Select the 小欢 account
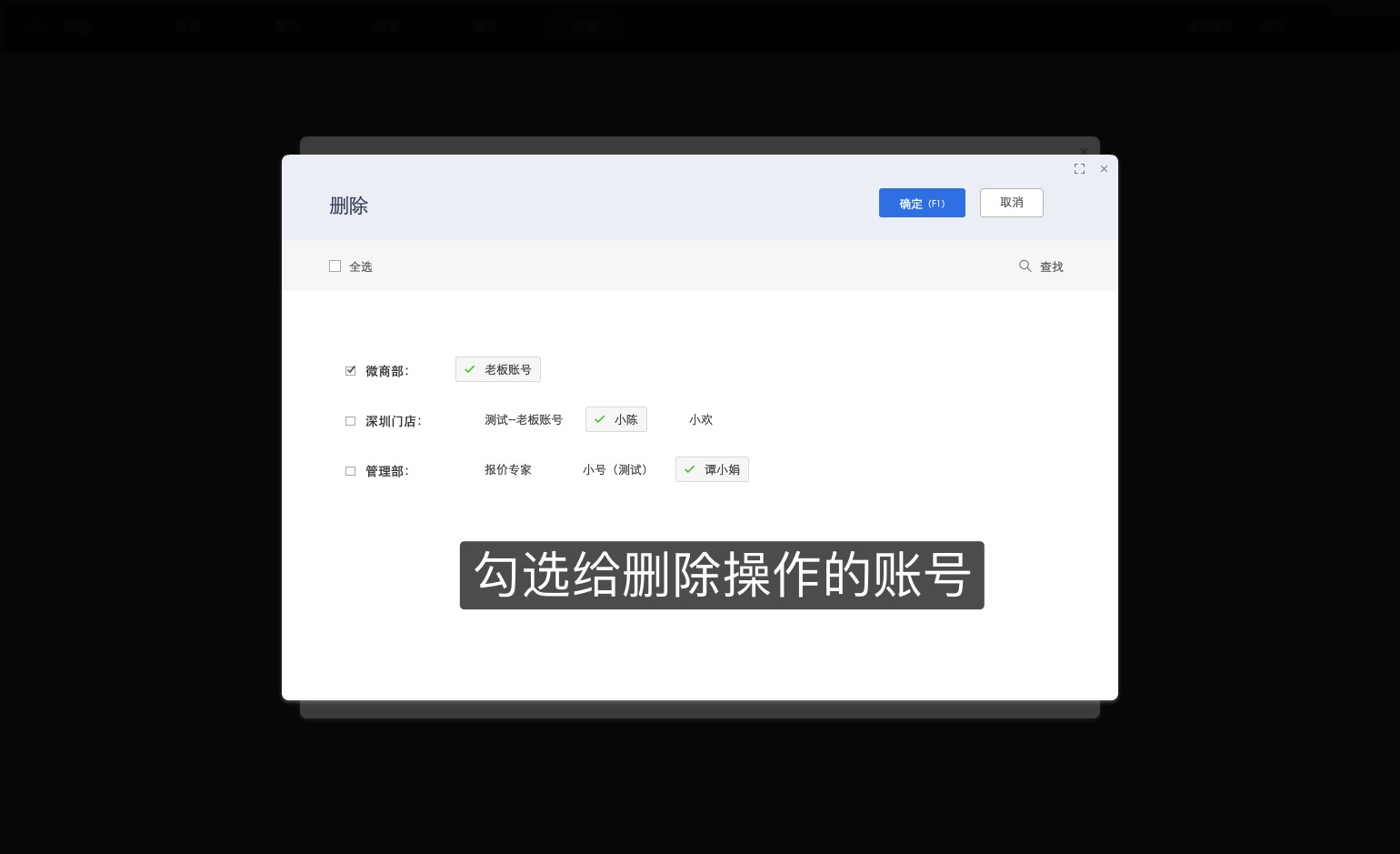The width and height of the screenshot is (1400, 854). tap(701, 419)
